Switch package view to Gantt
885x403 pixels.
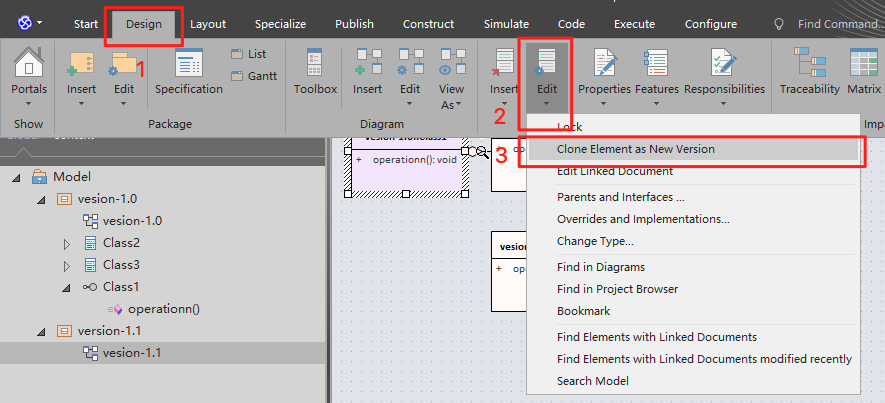[255, 76]
